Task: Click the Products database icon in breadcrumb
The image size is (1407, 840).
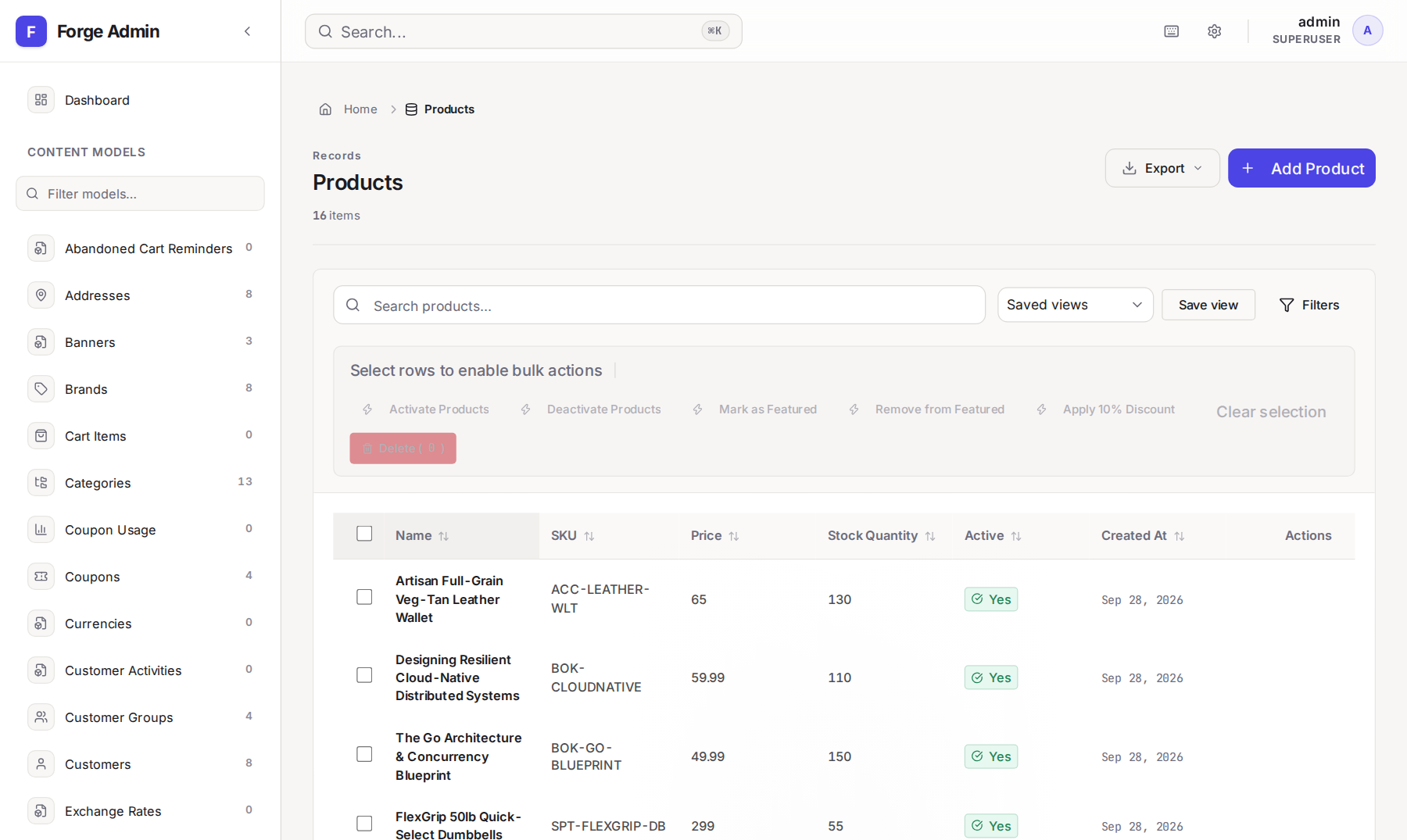Action: click(411, 109)
